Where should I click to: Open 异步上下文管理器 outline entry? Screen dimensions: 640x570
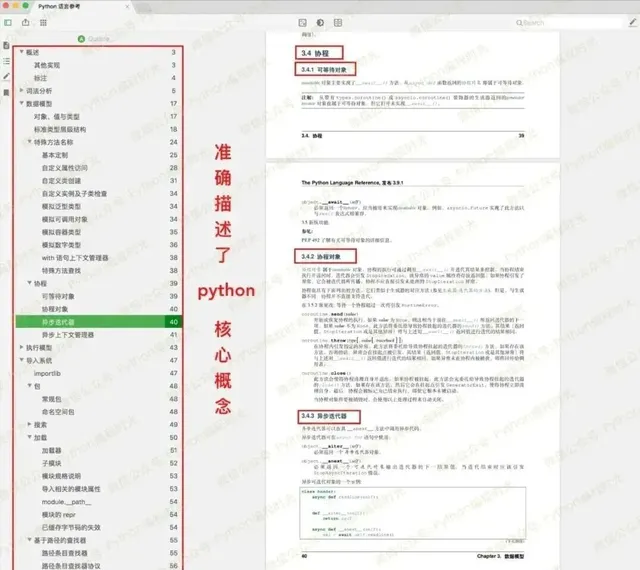tap(68, 335)
